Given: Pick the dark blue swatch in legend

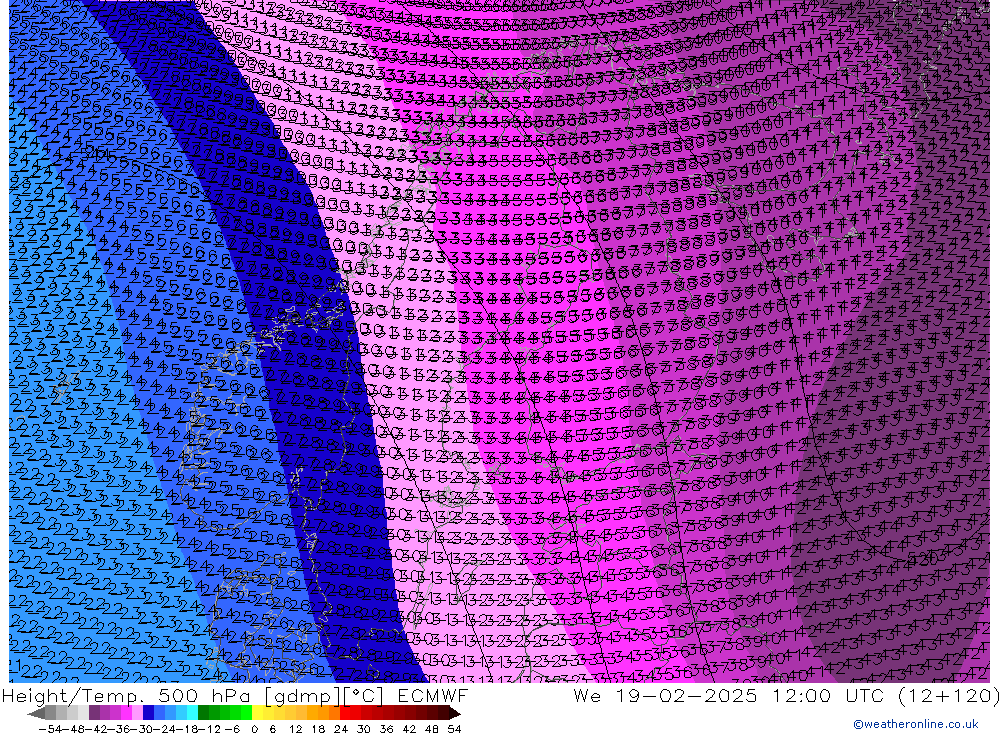Looking at the screenshot, I should [x=148, y=713].
